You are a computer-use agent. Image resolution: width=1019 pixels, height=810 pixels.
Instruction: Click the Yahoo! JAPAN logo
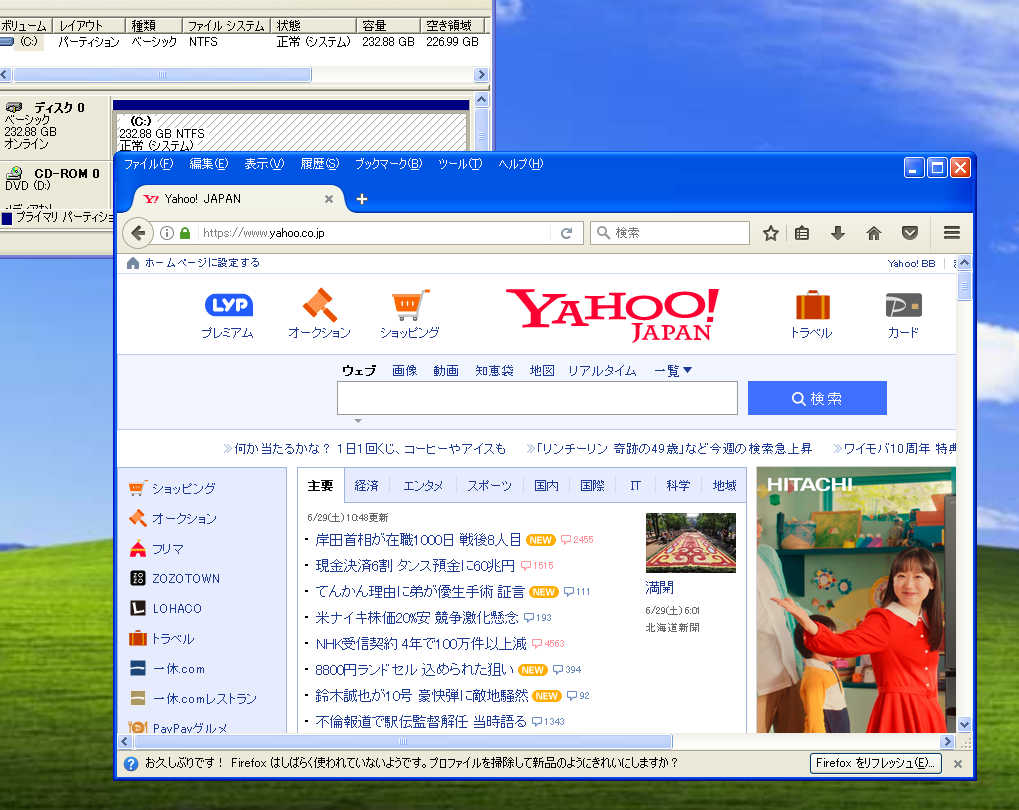pyautogui.click(x=612, y=315)
